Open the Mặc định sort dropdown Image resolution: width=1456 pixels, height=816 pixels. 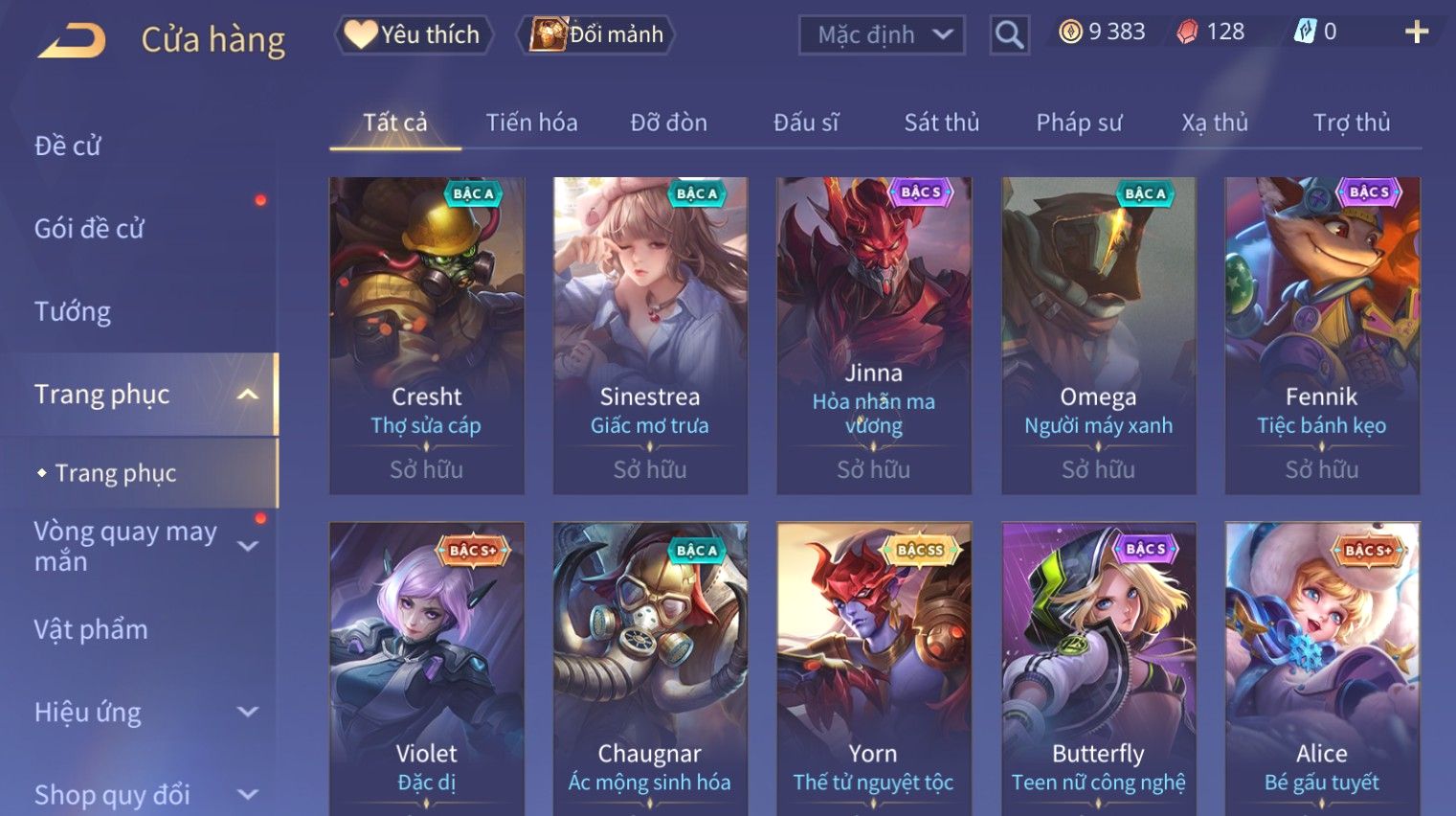(882, 35)
